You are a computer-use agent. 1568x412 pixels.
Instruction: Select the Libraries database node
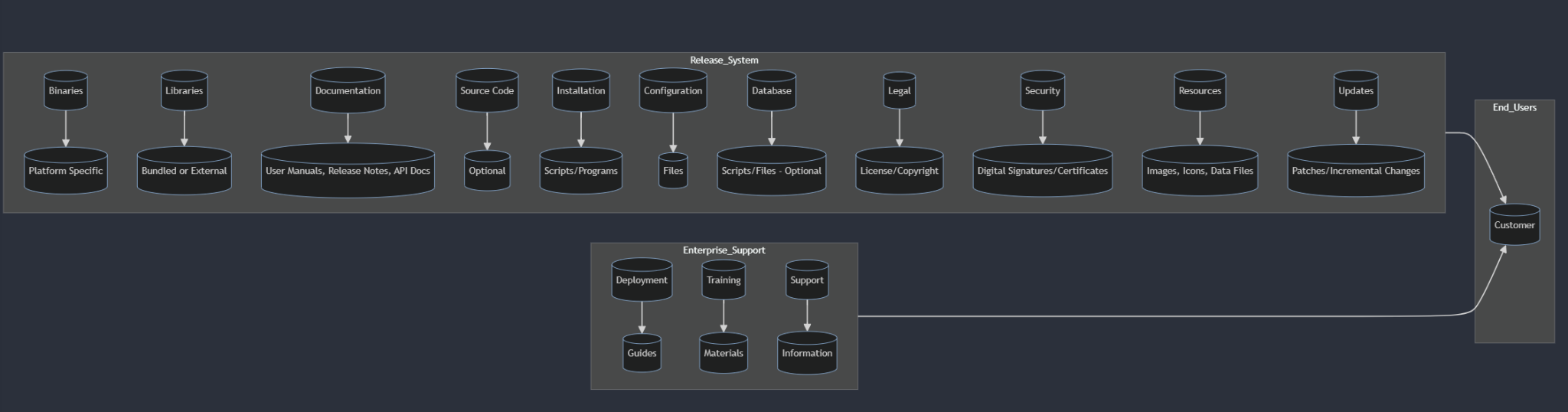click(184, 91)
